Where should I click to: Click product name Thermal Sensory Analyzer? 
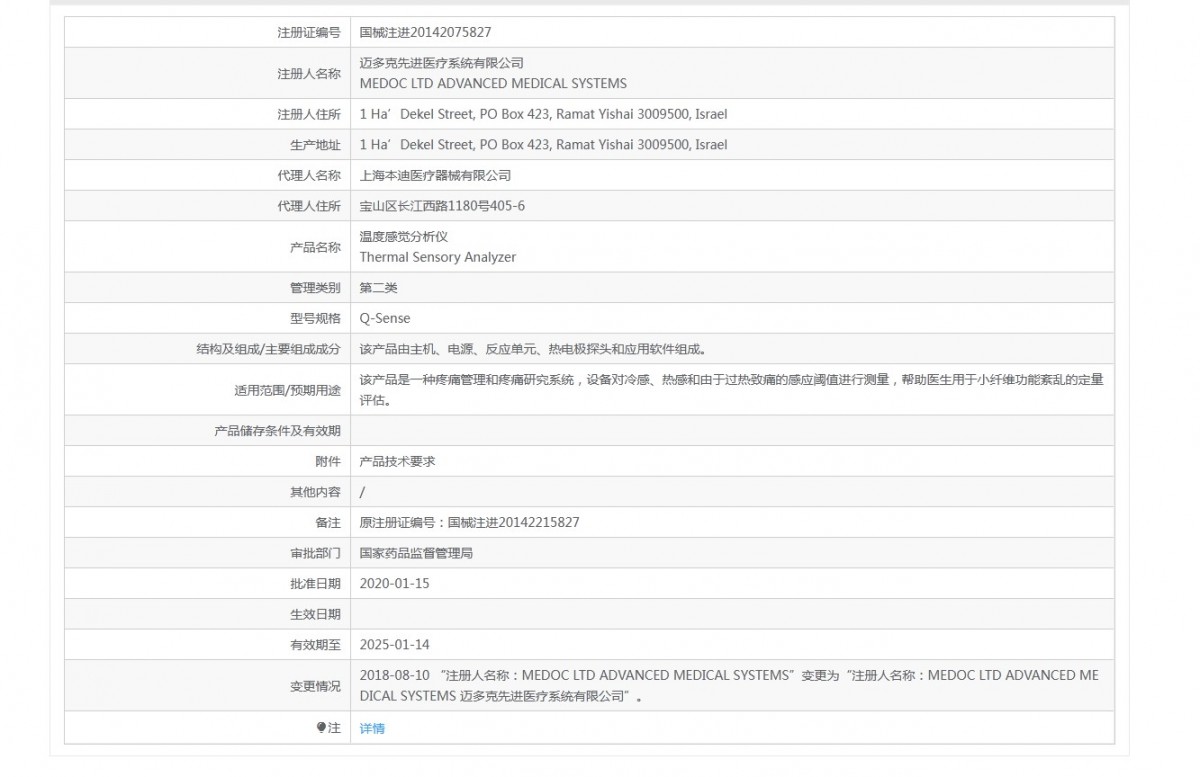tap(438, 257)
